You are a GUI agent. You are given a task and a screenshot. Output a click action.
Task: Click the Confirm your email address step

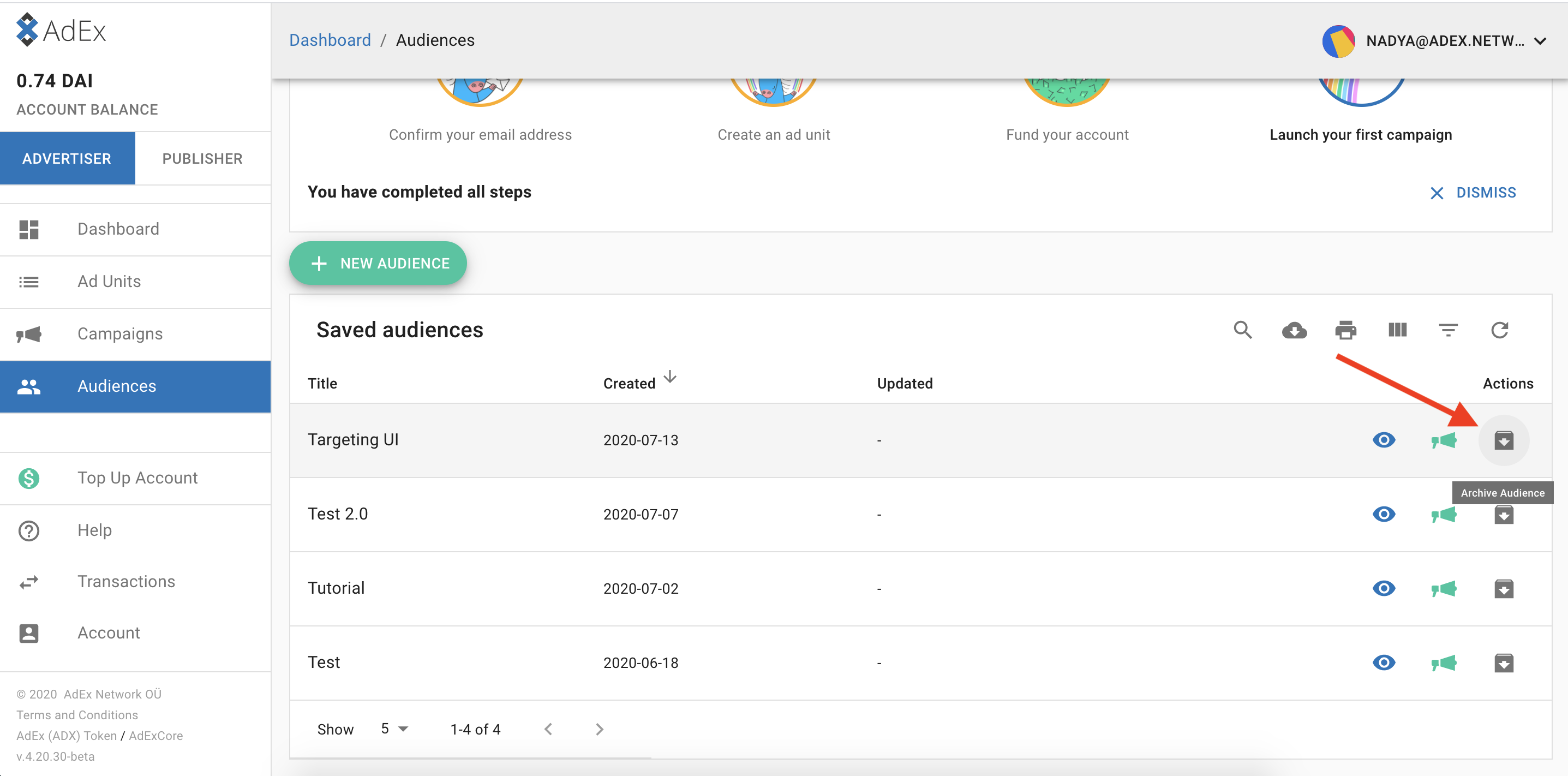point(480,134)
